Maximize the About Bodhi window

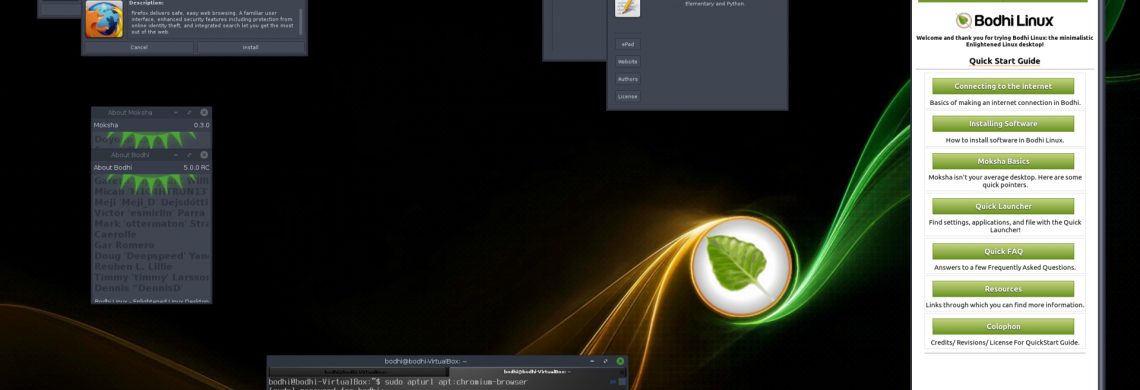(x=190, y=155)
